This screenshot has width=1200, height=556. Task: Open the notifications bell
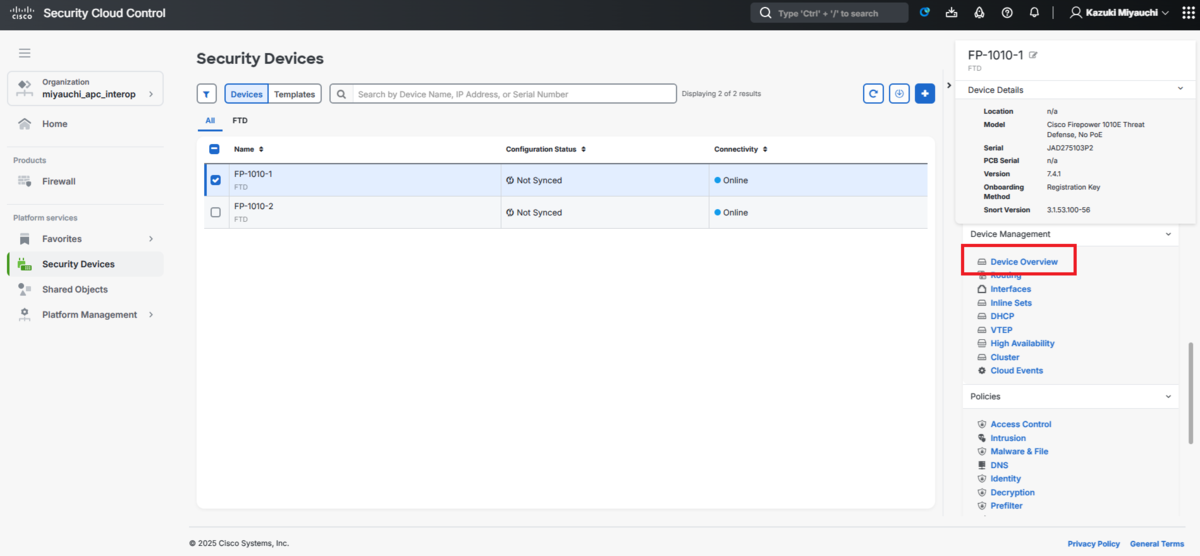(x=1034, y=13)
